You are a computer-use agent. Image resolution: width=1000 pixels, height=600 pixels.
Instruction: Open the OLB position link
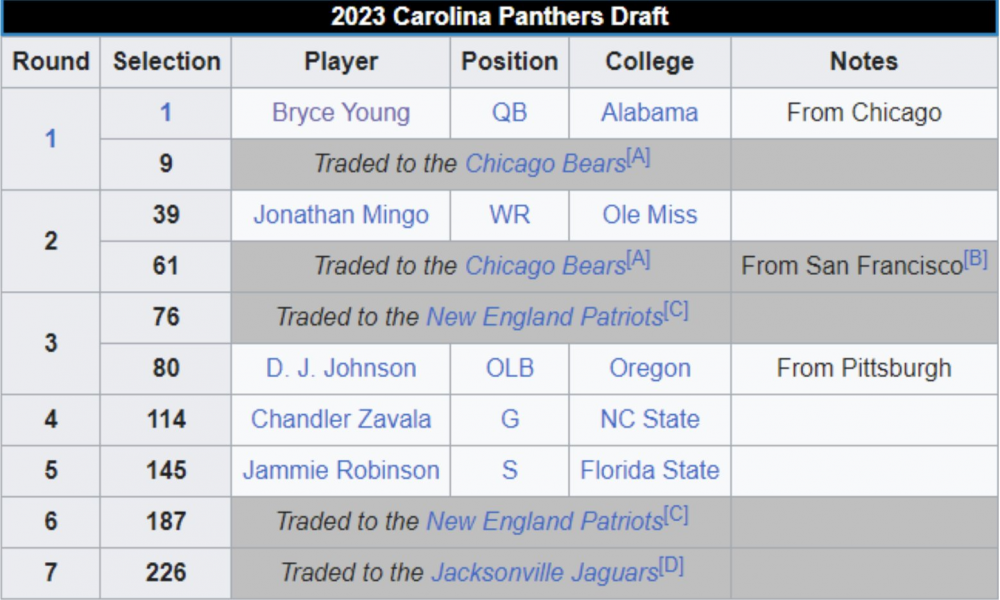(509, 368)
